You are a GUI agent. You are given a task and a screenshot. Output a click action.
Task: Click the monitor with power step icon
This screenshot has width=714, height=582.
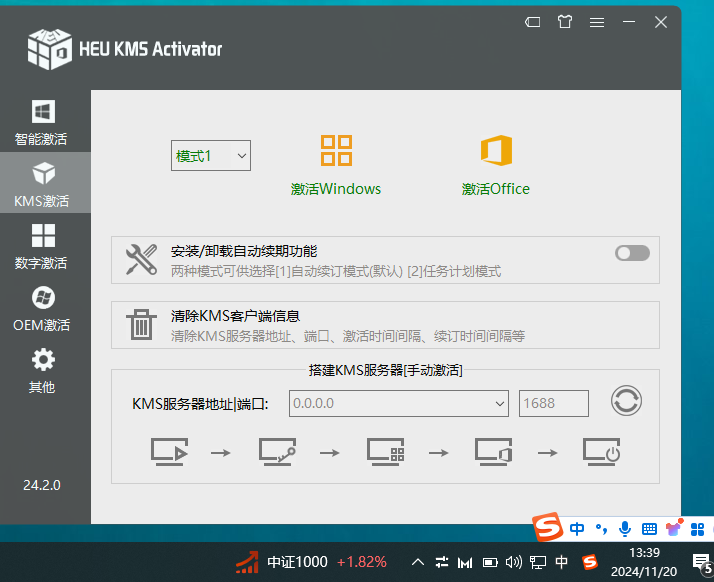click(602, 452)
